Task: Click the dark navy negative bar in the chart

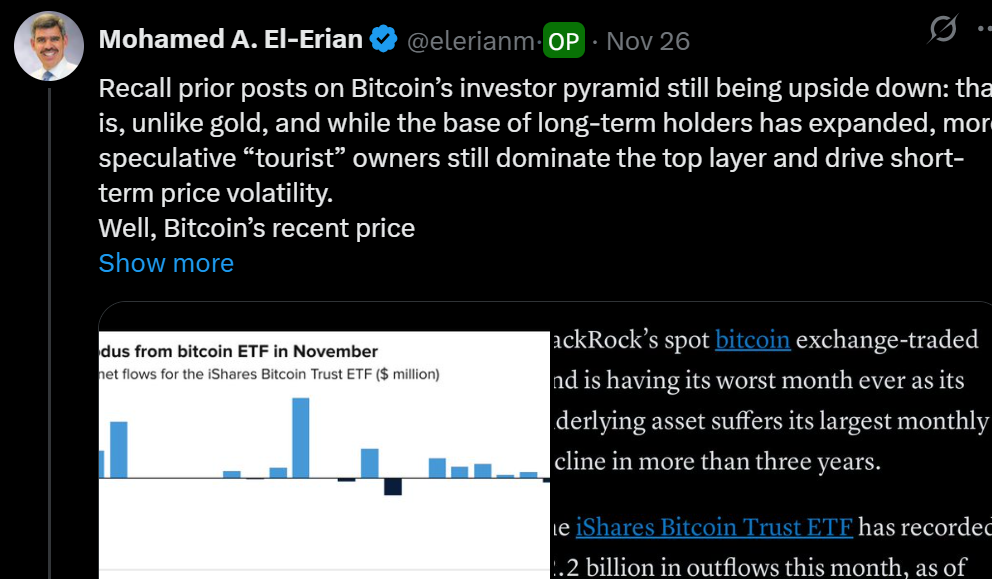Action: coord(393,487)
